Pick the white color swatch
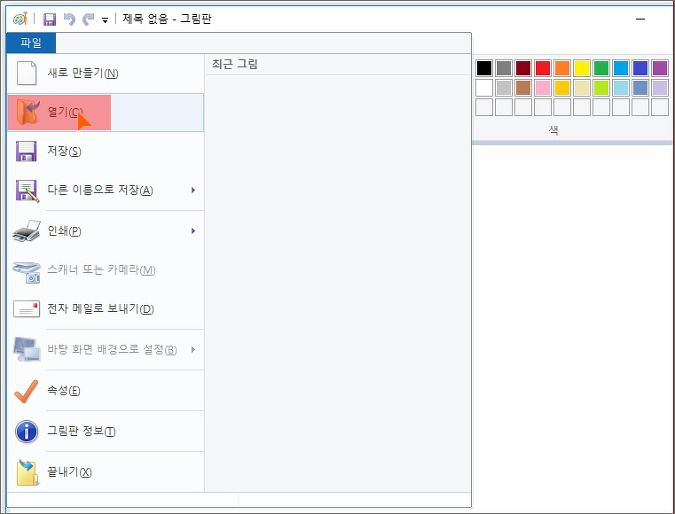 coord(484,88)
